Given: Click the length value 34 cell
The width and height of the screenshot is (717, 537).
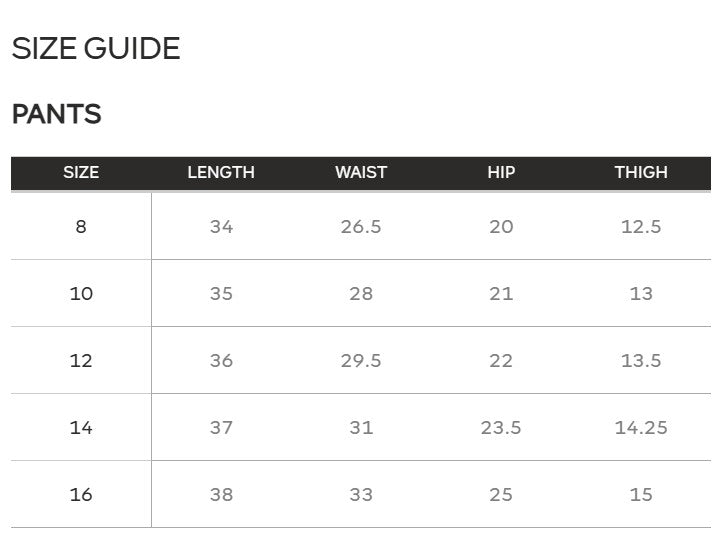Looking at the screenshot, I should [x=221, y=227].
